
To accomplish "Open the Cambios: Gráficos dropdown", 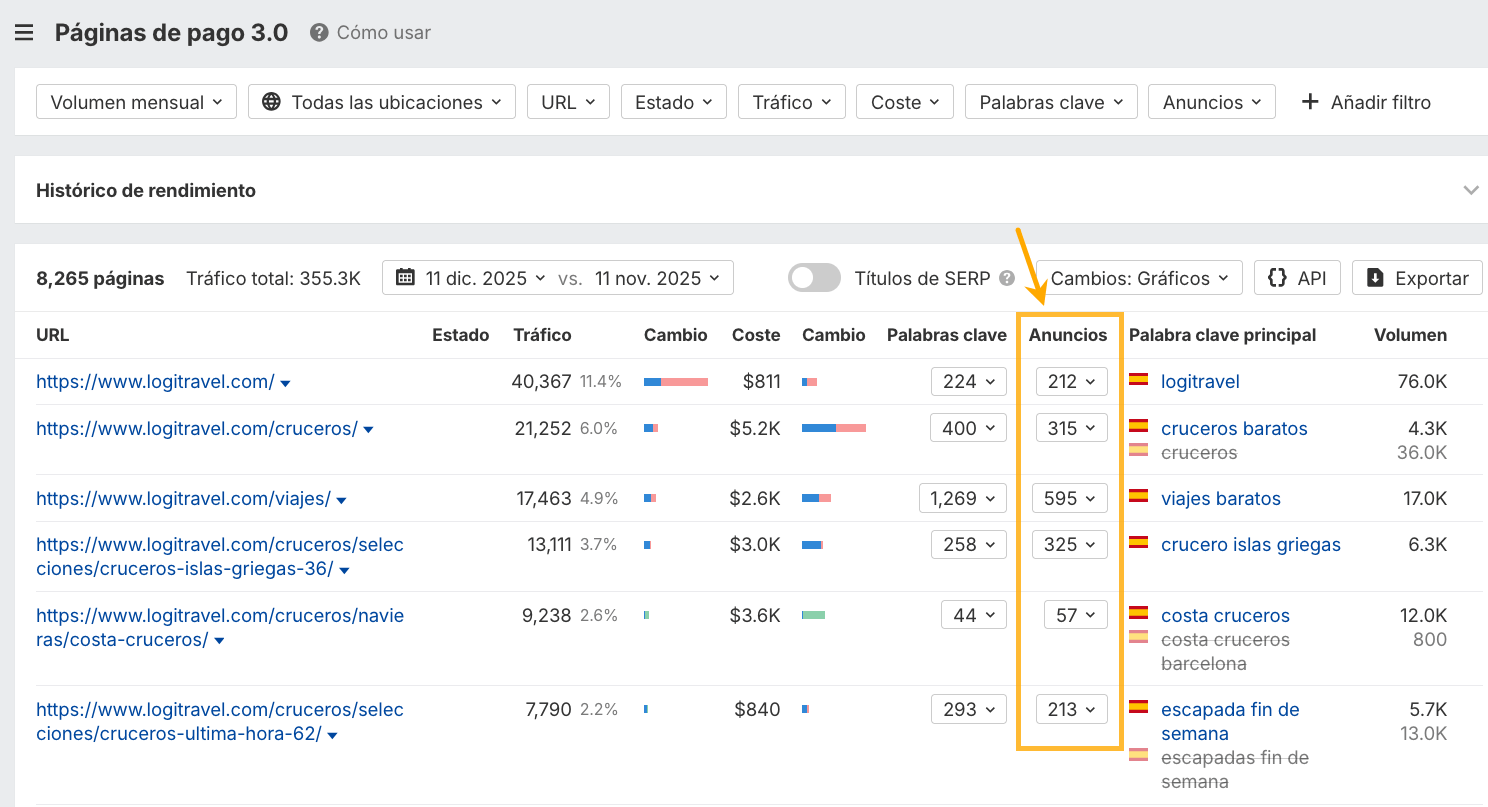I will click(1139, 277).
